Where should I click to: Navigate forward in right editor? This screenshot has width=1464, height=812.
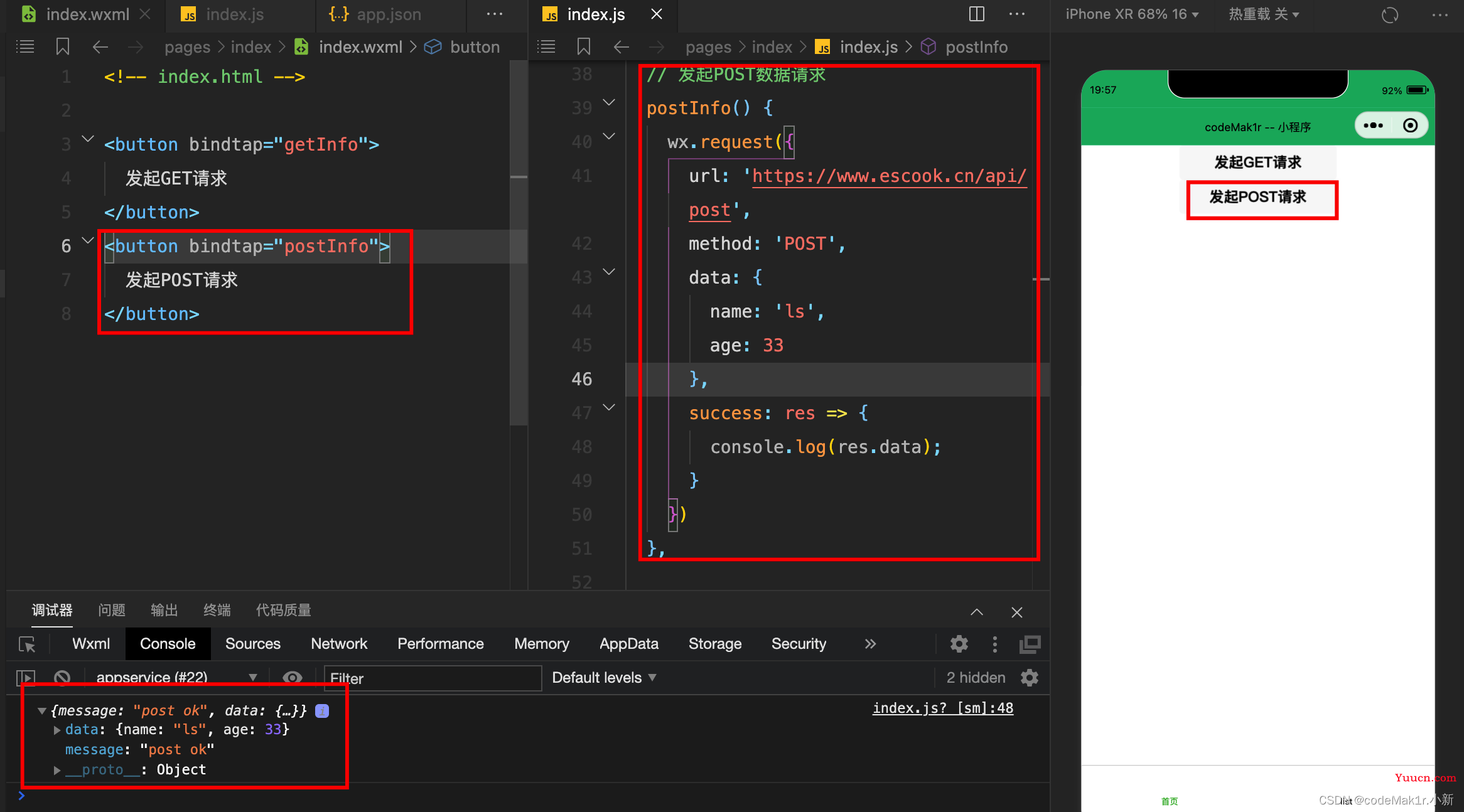click(x=657, y=46)
